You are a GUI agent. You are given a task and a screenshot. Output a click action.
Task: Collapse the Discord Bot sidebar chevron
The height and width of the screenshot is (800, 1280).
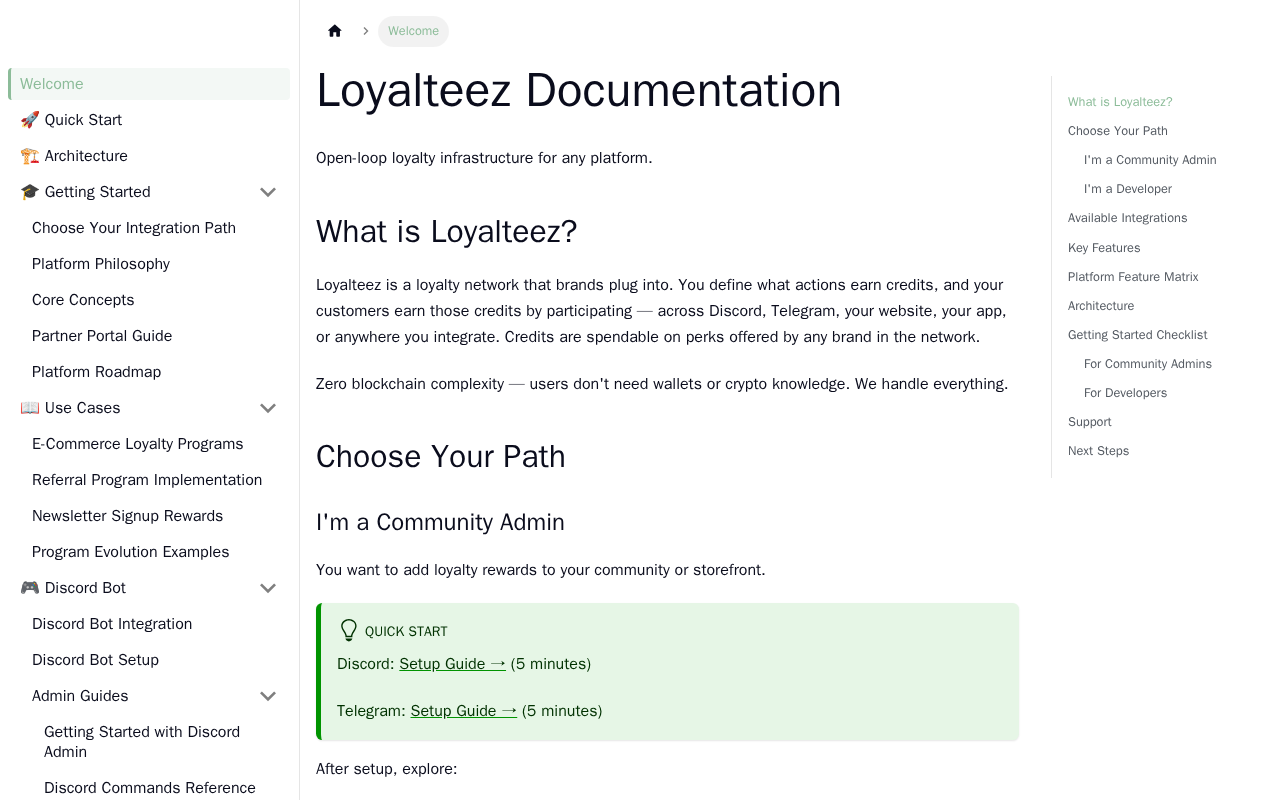268,588
